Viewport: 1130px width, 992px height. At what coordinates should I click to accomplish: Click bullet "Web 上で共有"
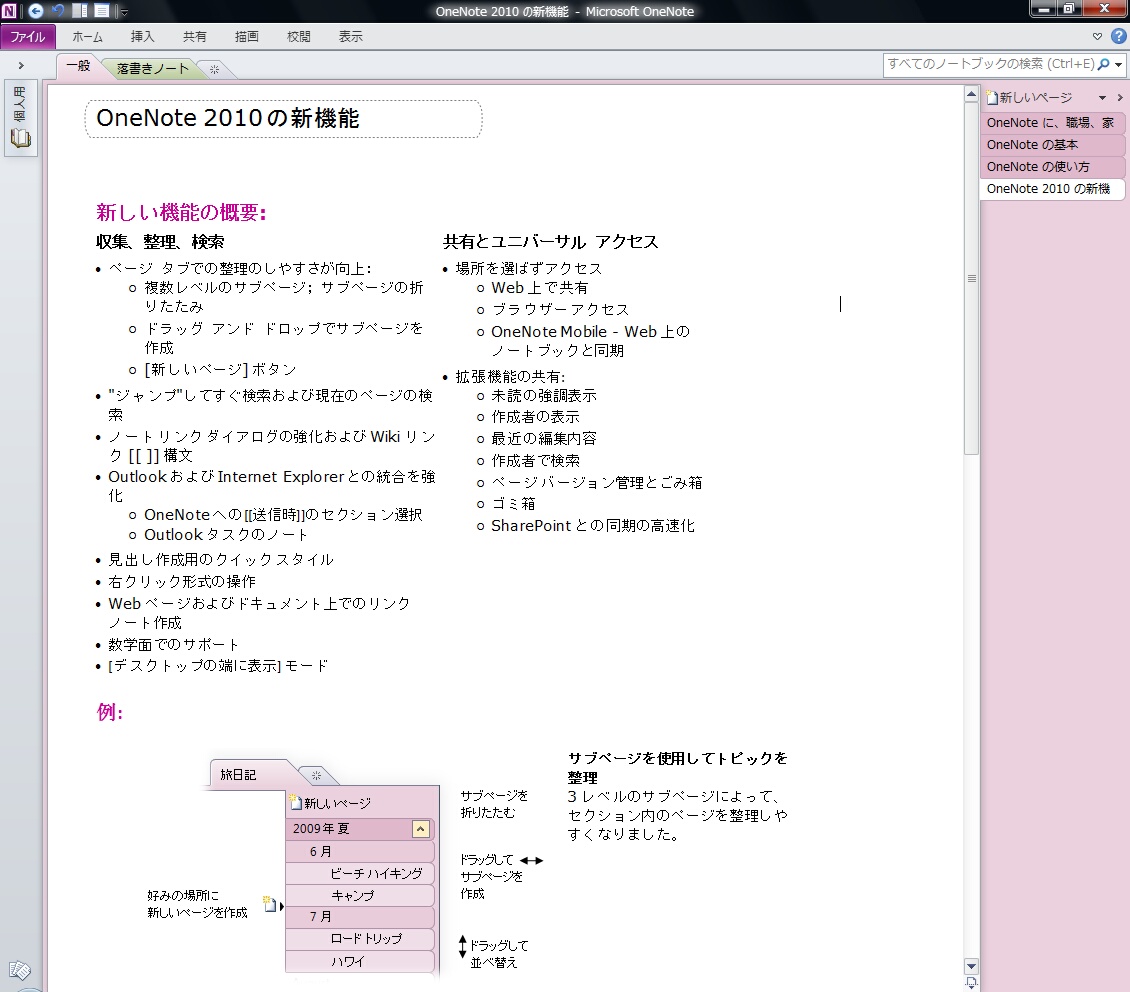(540, 288)
